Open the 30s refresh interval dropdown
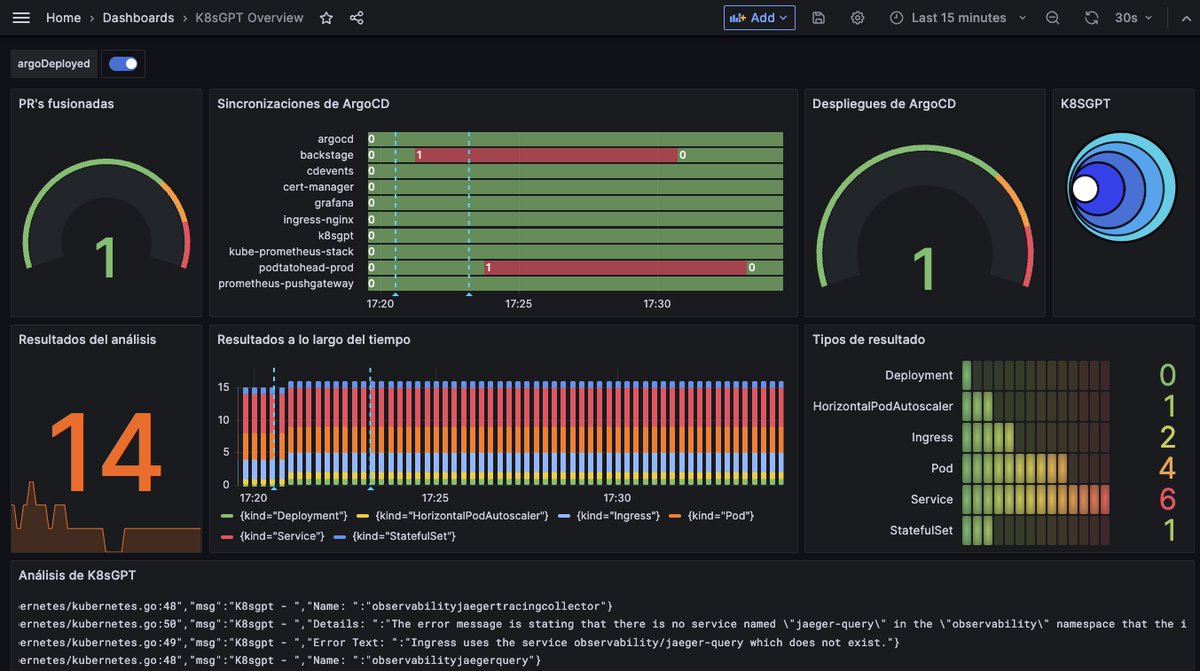This screenshot has height=671, width=1200. tap(1134, 18)
